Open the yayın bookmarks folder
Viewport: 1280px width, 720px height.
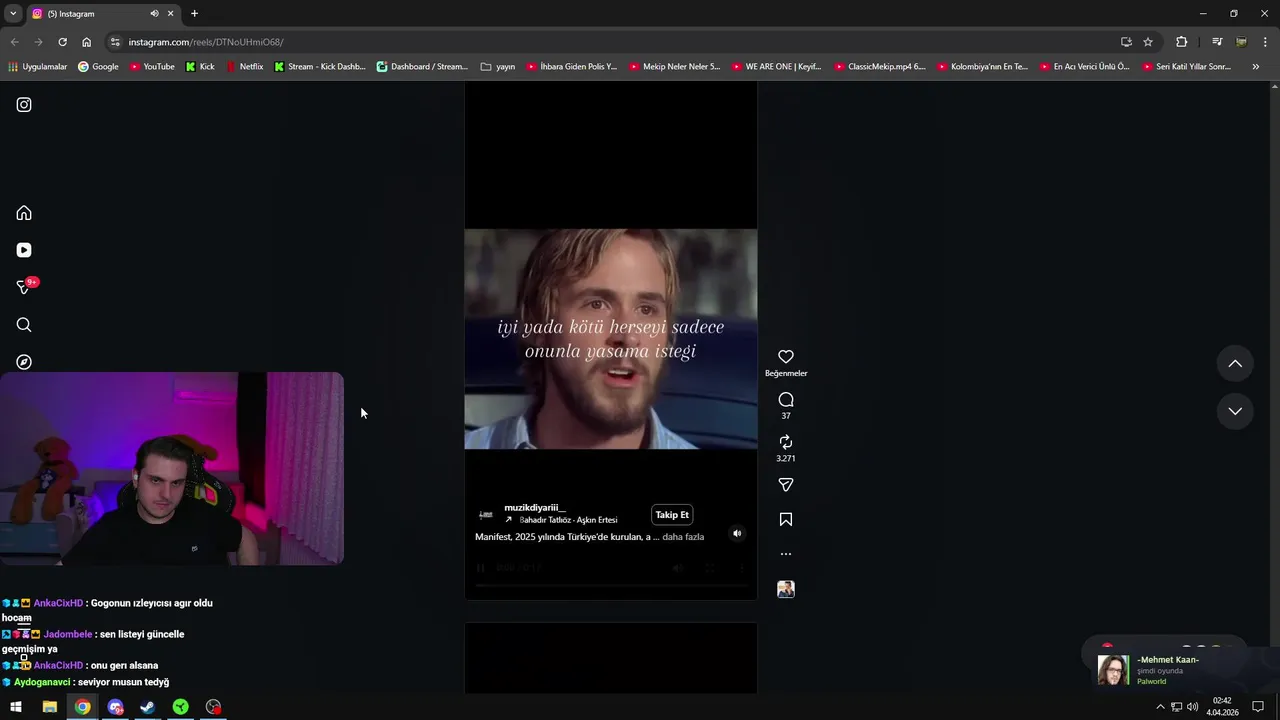coord(498,67)
